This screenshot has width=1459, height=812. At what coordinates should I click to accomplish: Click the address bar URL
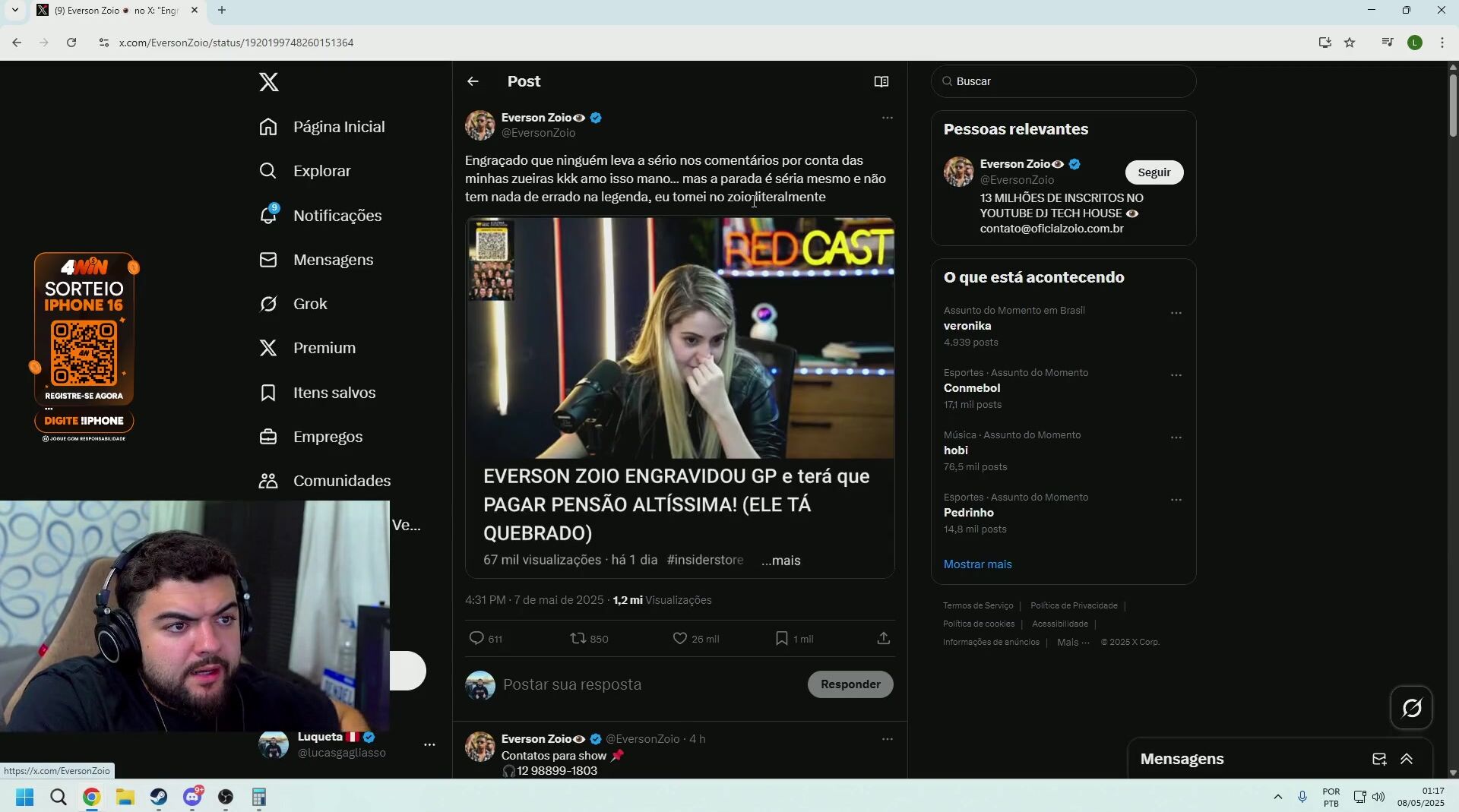point(236,43)
